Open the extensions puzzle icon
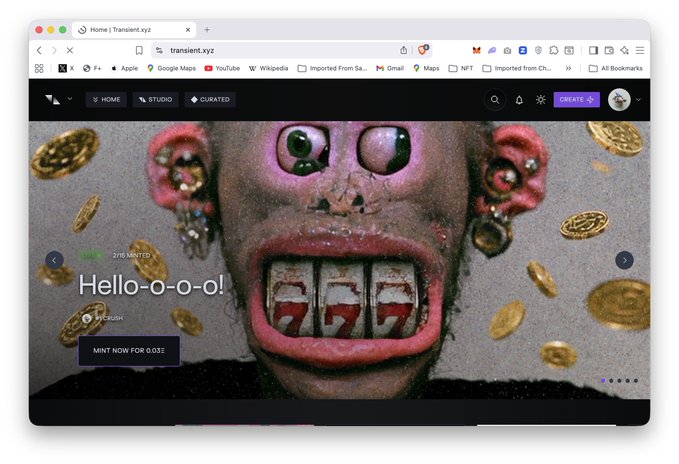 point(553,51)
